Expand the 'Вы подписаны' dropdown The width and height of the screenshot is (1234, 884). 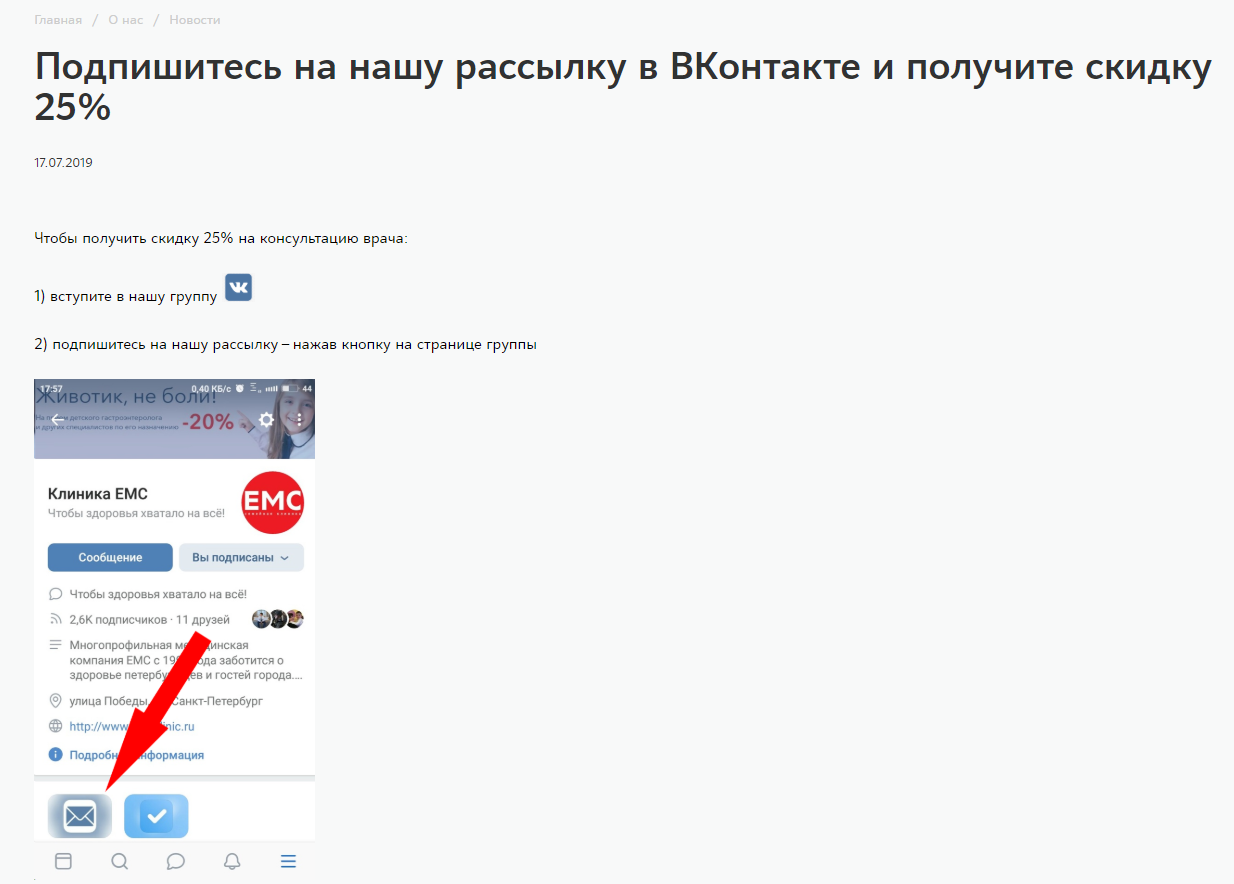click(x=241, y=558)
